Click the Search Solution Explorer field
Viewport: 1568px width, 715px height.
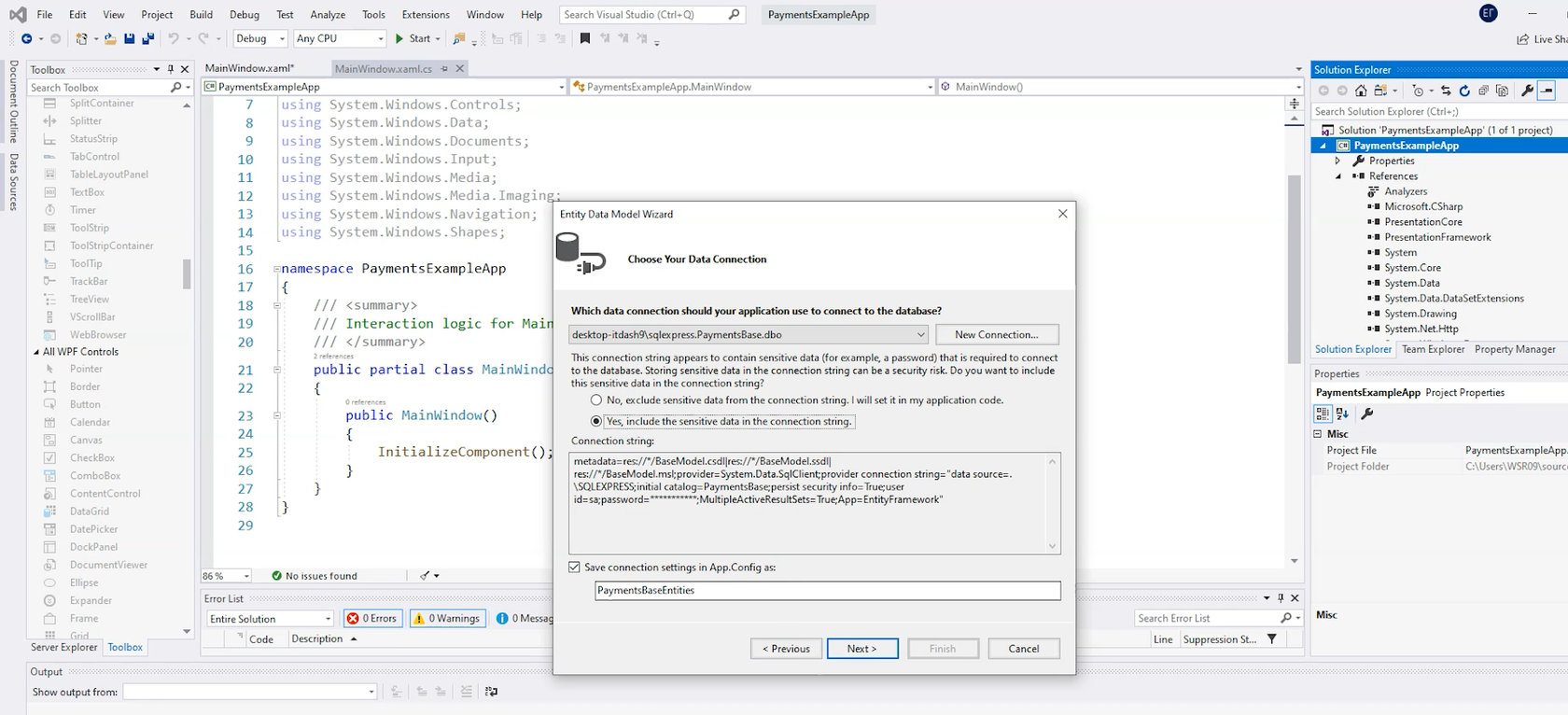pyautogui.click(x=1438, y=111)
